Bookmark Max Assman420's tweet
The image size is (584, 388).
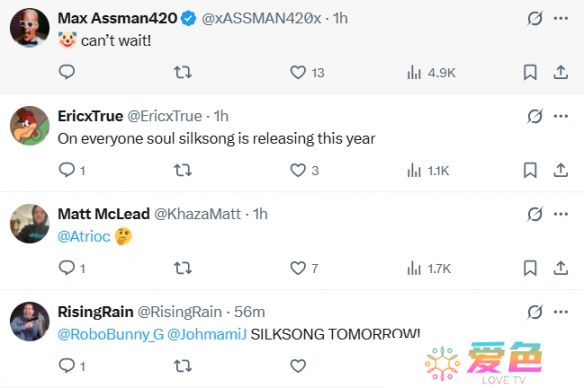click(x=530, y=72)
